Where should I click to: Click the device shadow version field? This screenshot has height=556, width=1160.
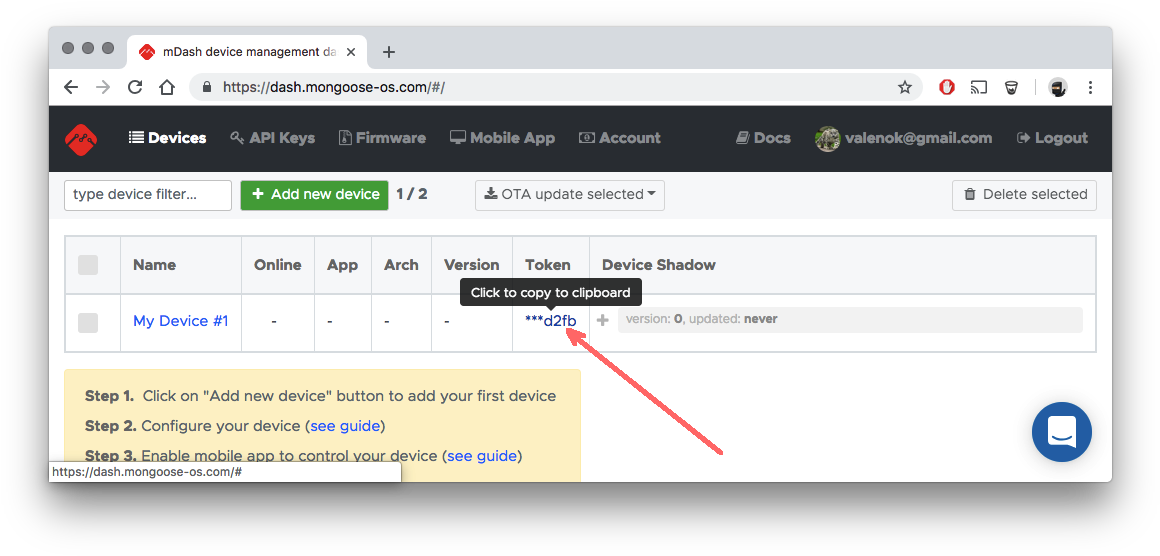pyautogui.click(x=850, y=320)
